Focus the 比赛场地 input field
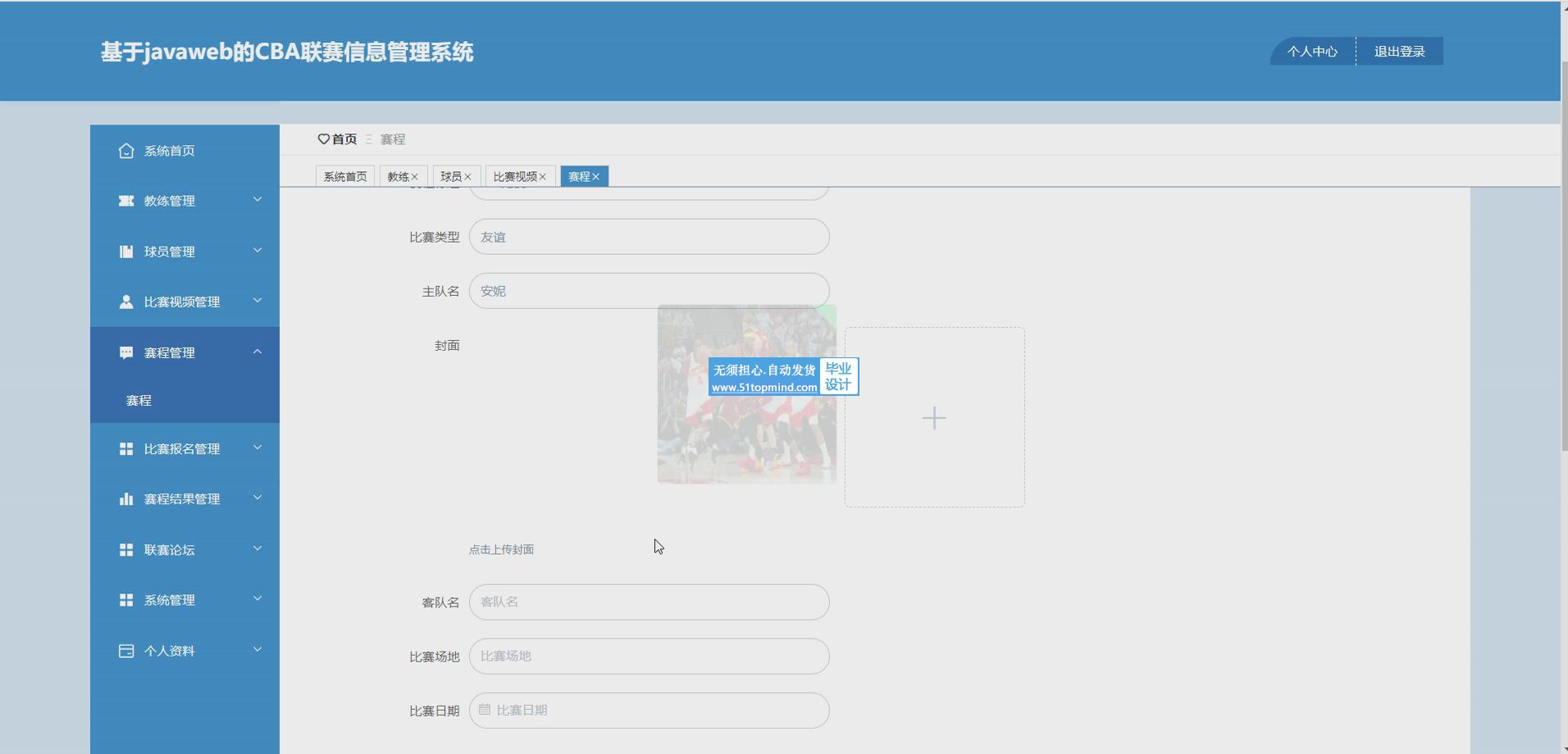 pos(649,656)
